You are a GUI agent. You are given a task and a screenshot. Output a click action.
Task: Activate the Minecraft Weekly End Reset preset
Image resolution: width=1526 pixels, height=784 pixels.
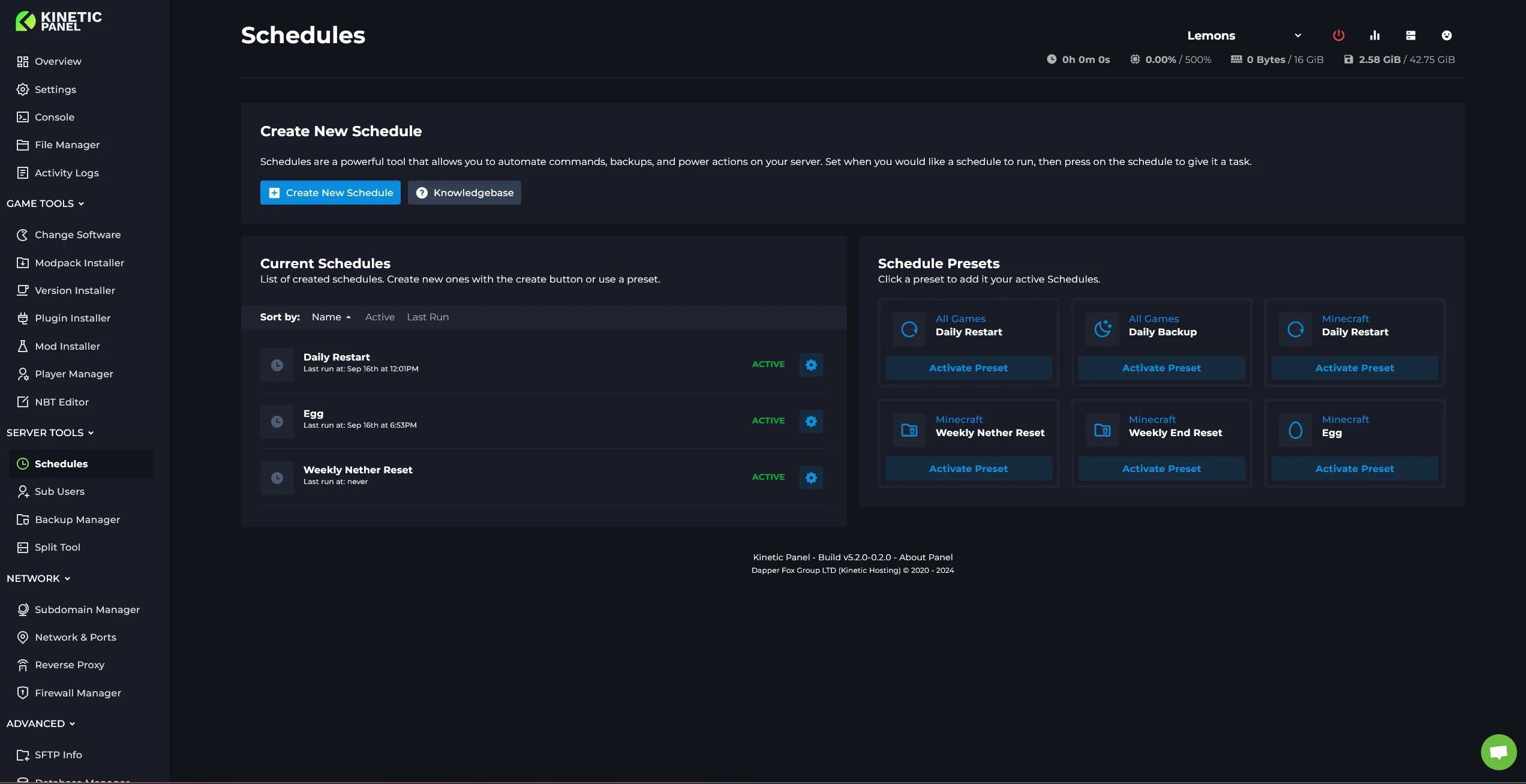(x=1161, y=468)
